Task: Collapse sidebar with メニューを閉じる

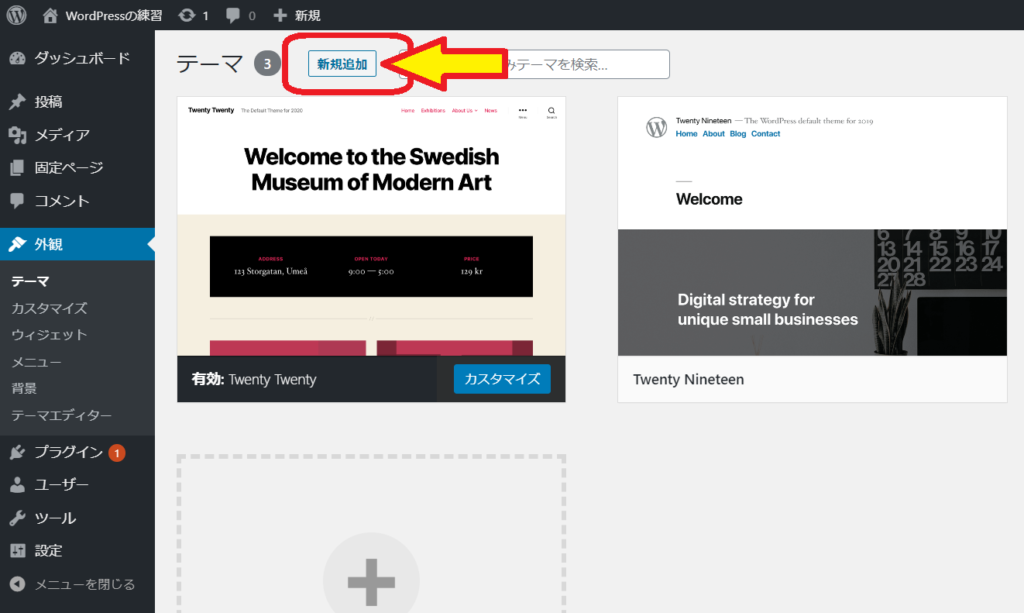Action: [x=84, y=584]
